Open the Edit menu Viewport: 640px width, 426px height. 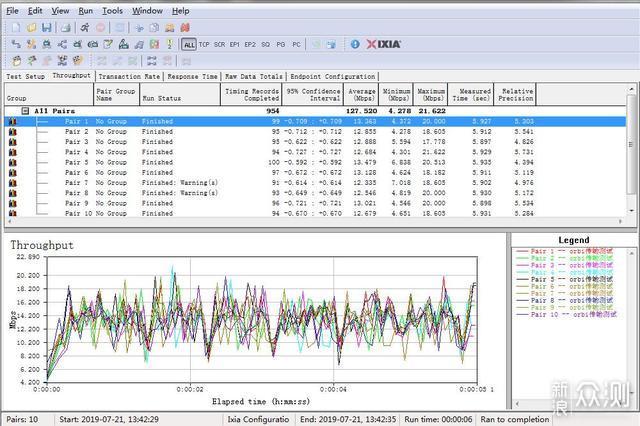pyautogui.click(x=35, y=11)
